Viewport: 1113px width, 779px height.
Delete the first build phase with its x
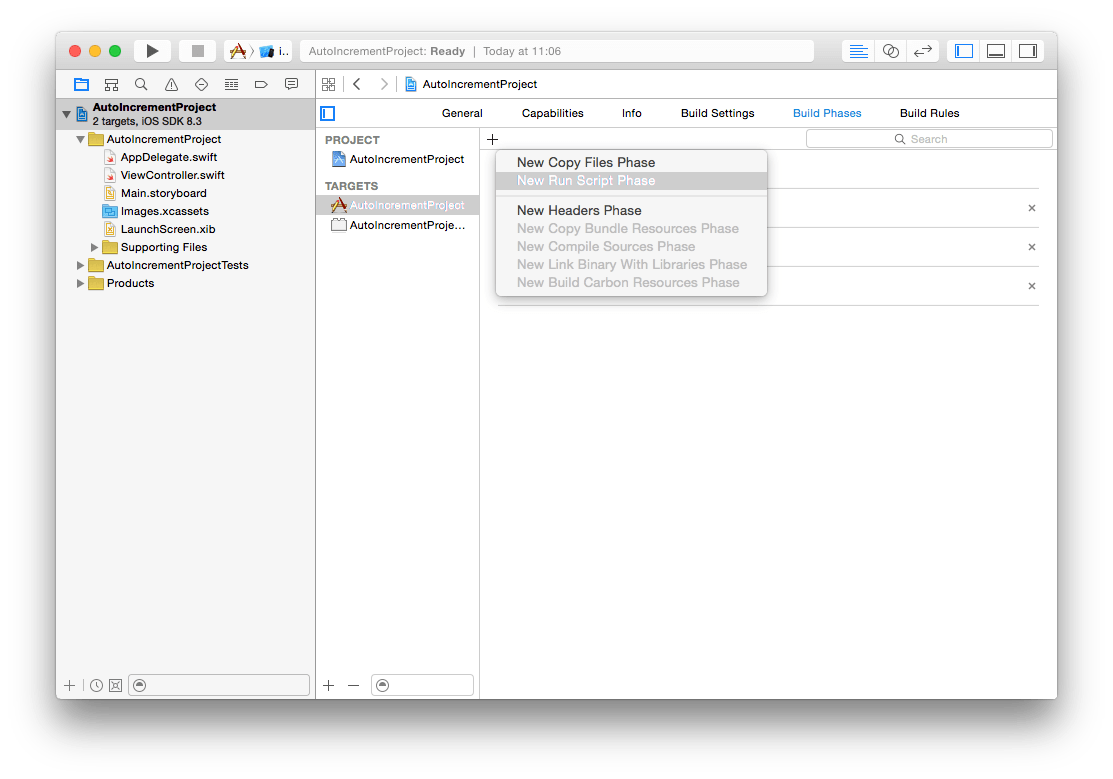[1032, 208]
